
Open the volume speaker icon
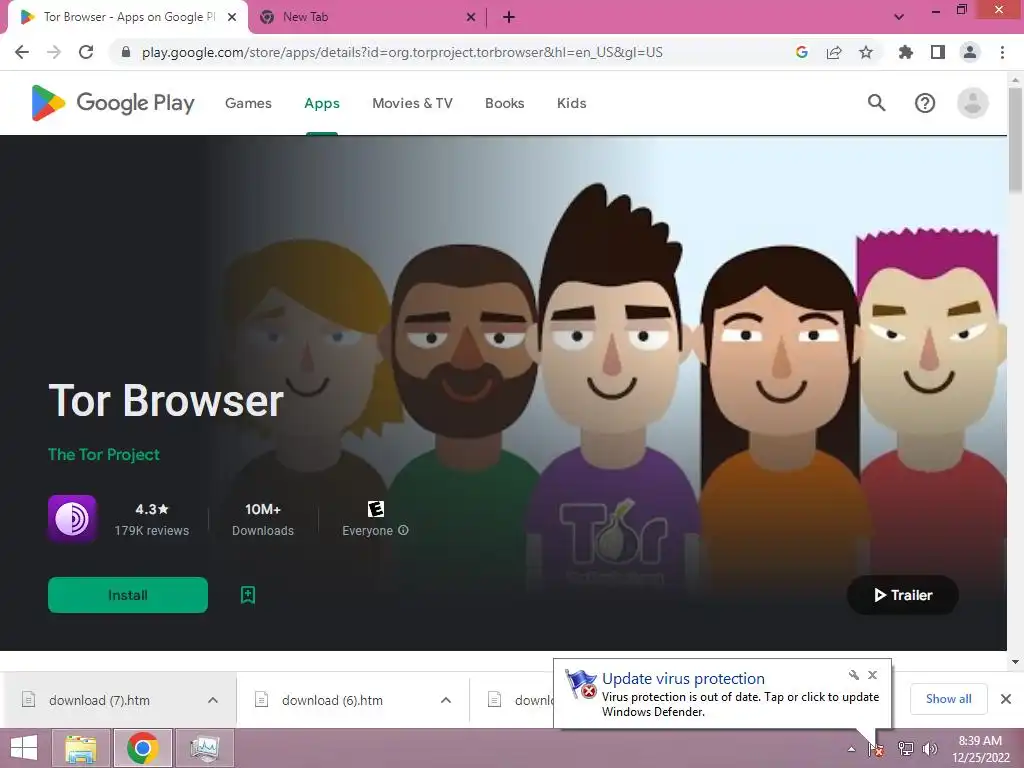tap(930, 749)
